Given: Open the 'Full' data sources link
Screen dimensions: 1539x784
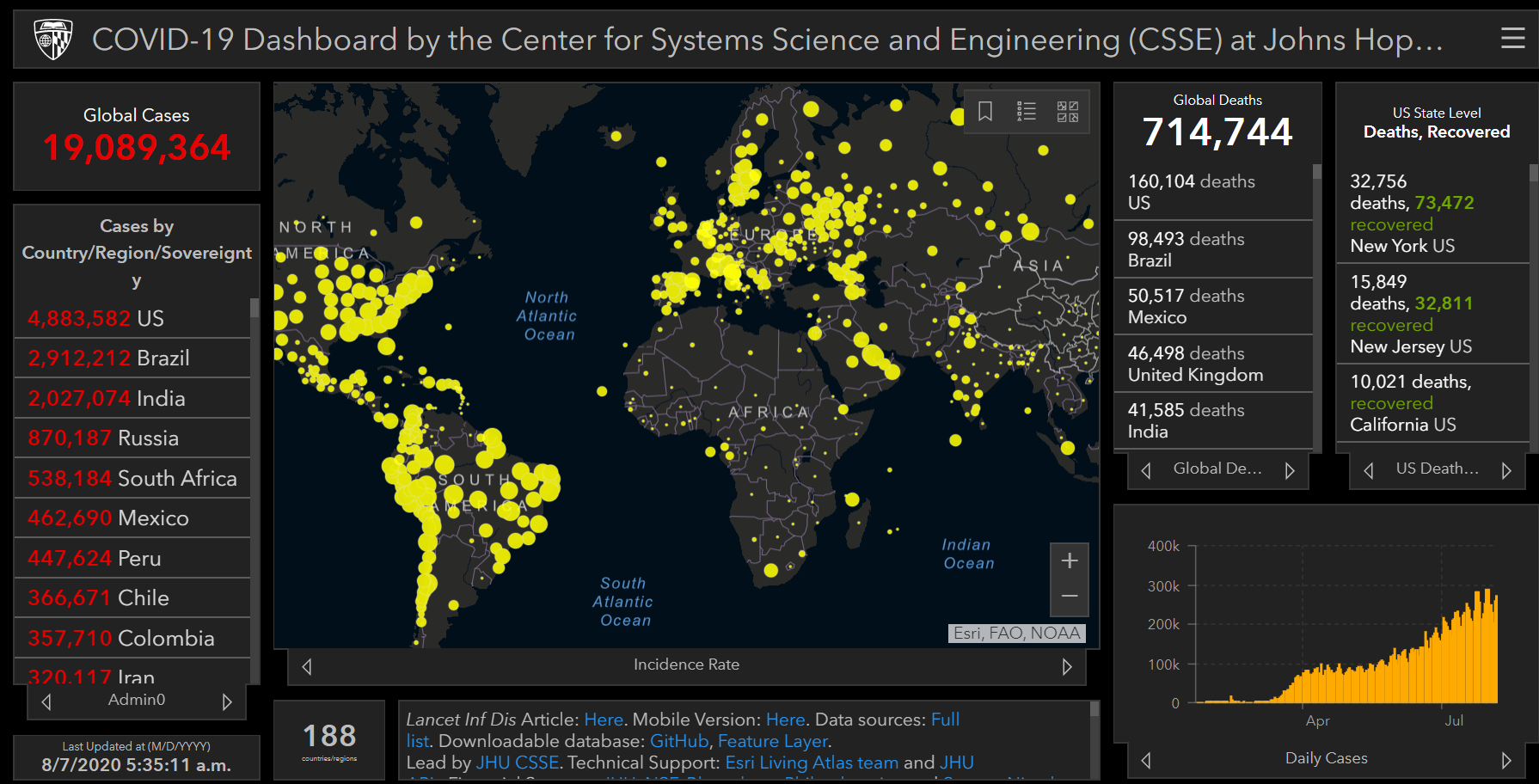Looking at the screenshot, I should [x=945, y=720].
